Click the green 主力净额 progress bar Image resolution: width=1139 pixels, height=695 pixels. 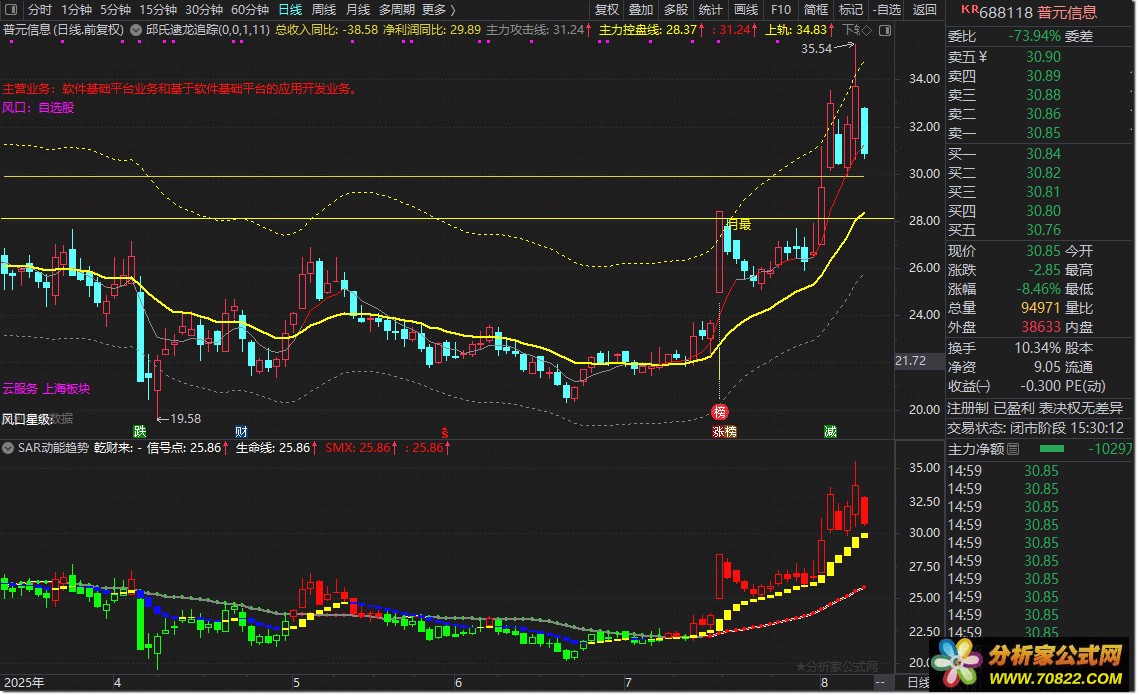pos(1052,449)
